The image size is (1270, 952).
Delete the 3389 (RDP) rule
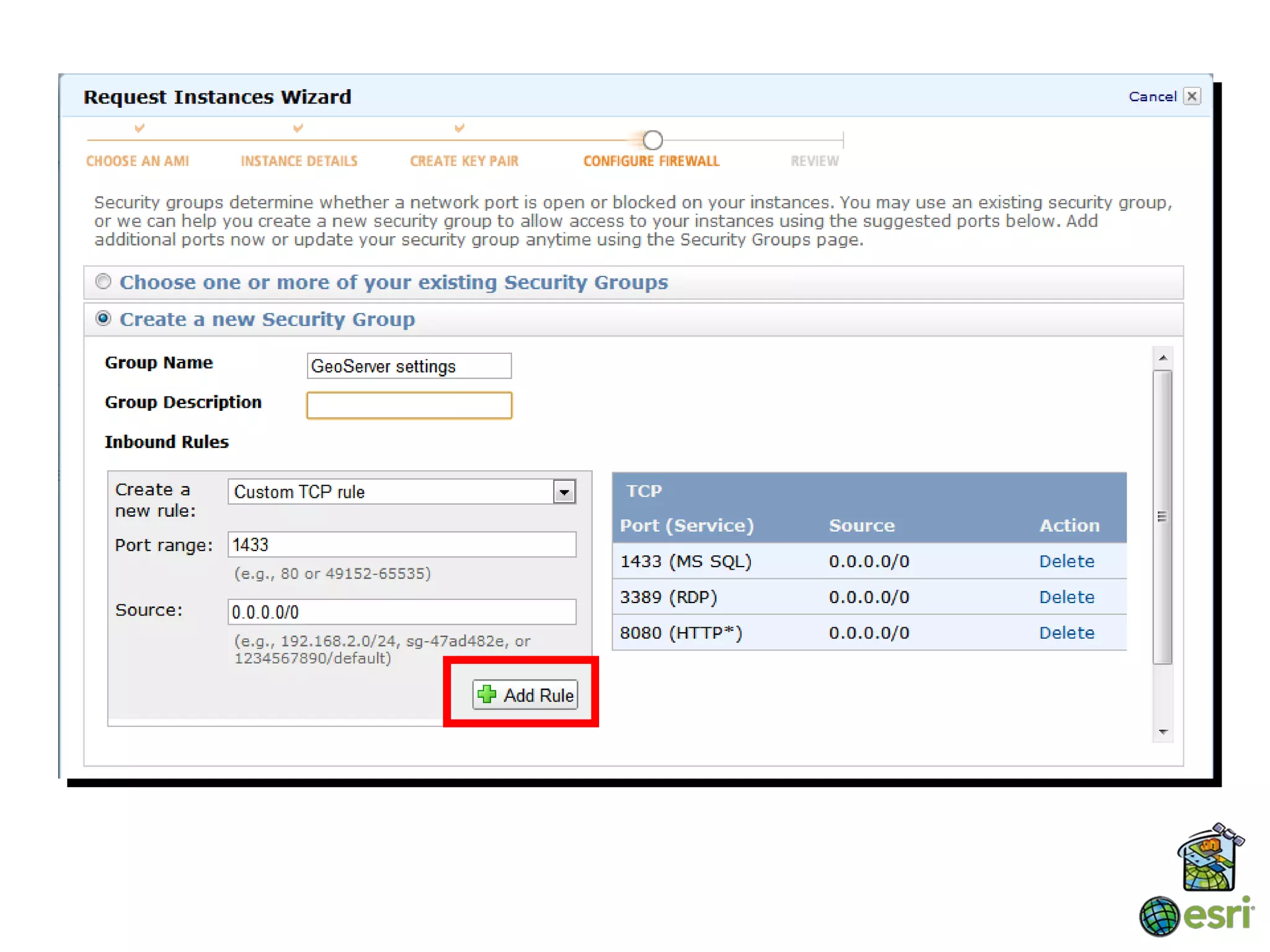pyautogui.click(x=1066, y=597)
